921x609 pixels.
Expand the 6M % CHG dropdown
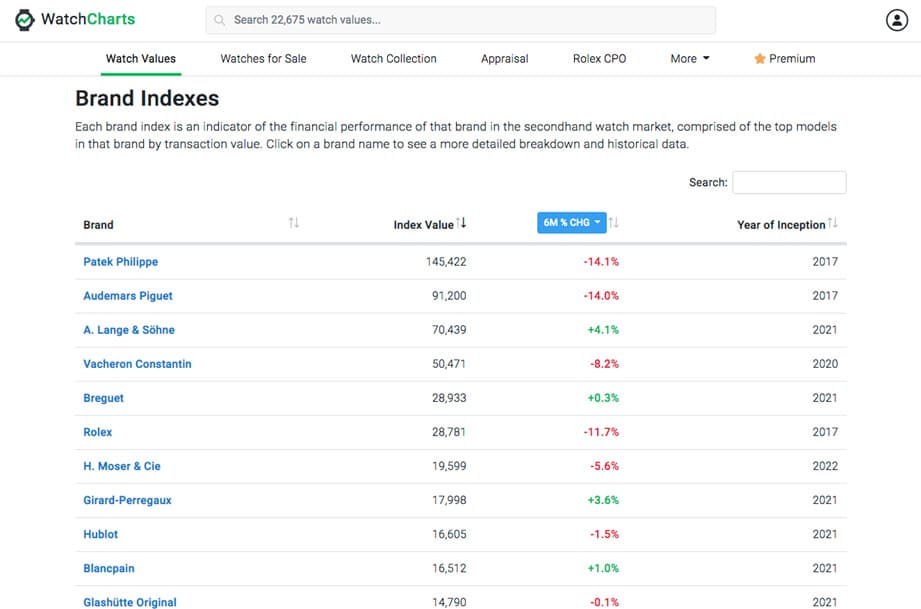(x=572, y=223)
